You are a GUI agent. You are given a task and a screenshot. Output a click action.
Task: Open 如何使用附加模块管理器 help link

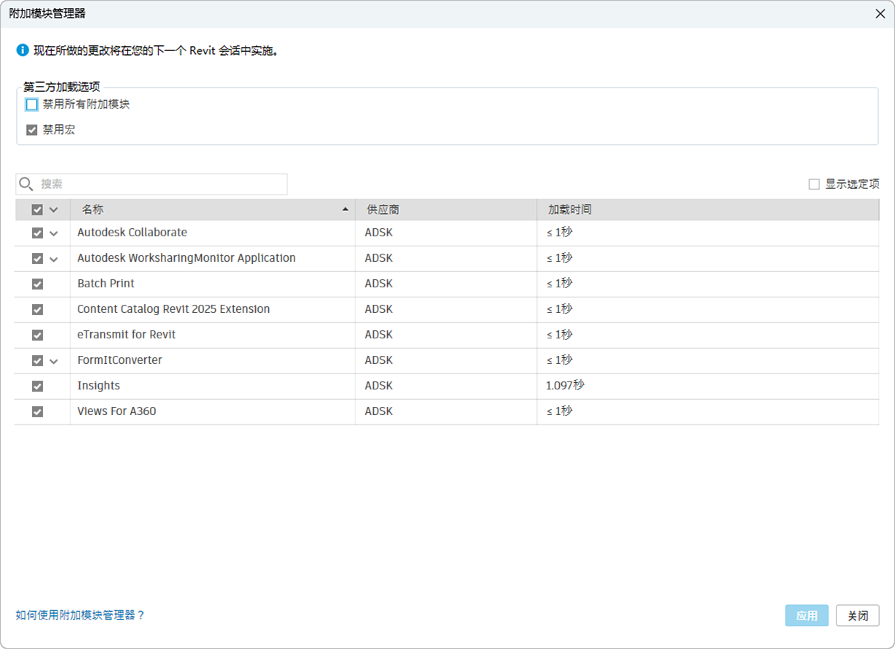click(x=80, y=615)
